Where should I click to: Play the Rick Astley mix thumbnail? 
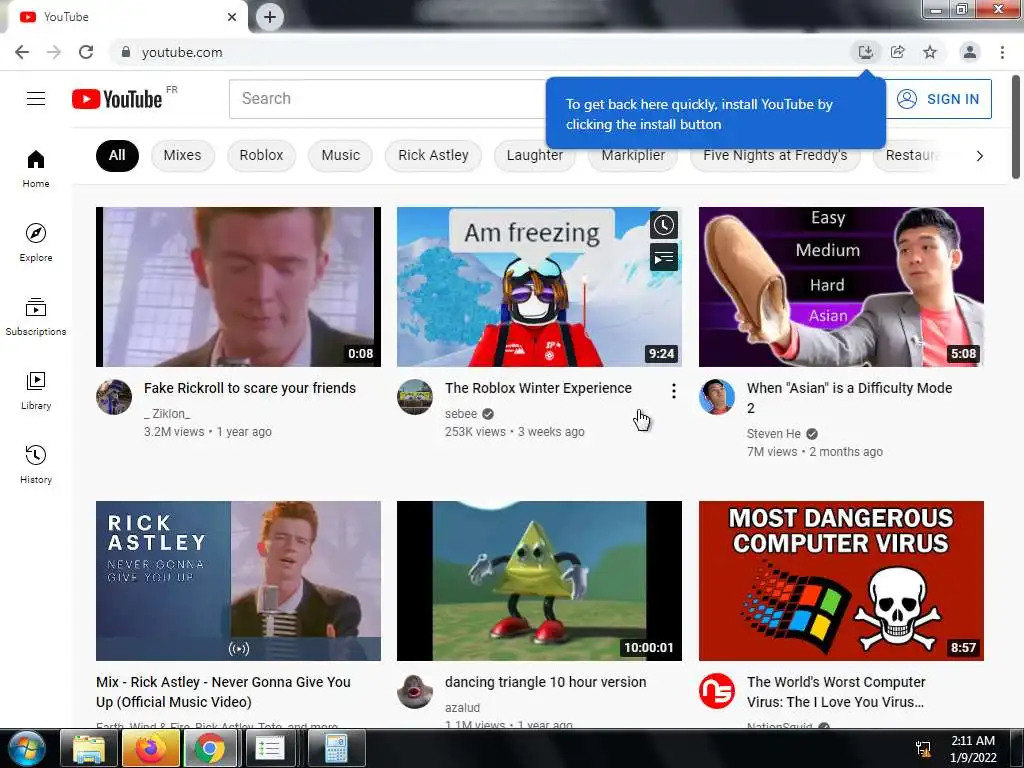pos(238,581)
